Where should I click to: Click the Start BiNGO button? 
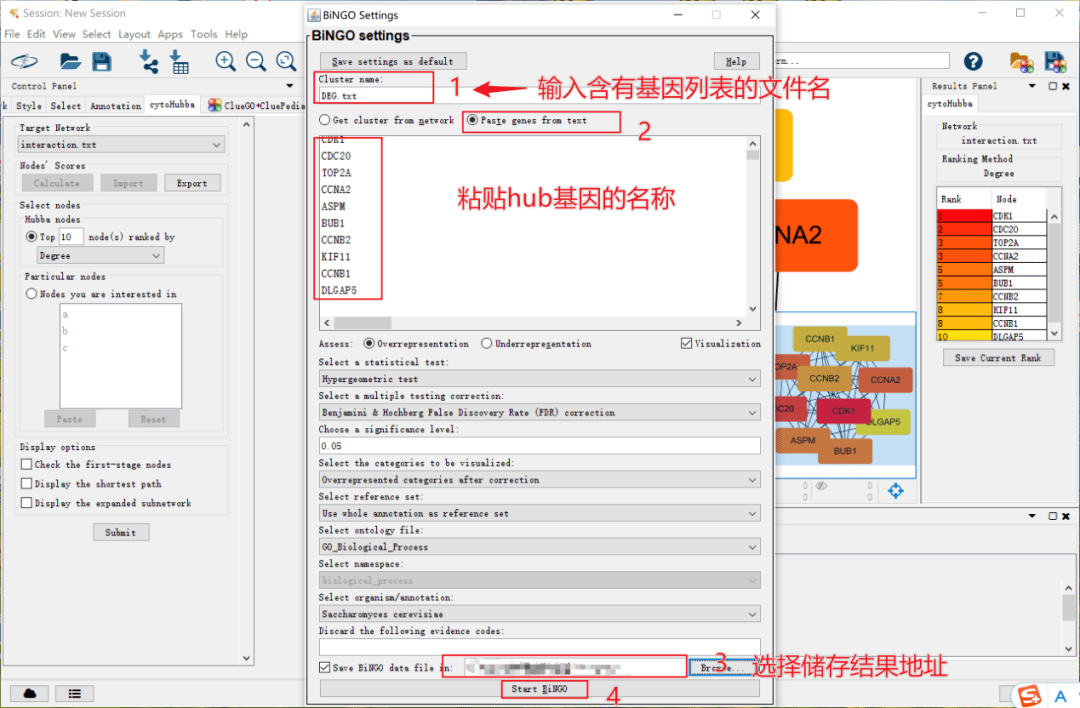pos(539,689)
